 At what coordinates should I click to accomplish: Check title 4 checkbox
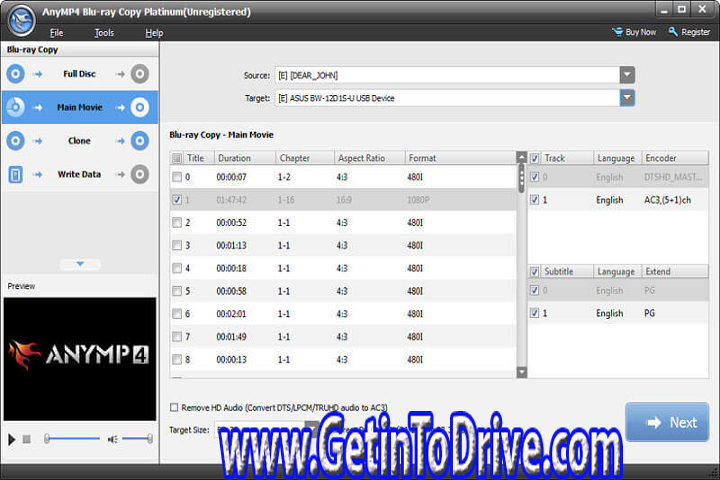[x=177, y=268]
